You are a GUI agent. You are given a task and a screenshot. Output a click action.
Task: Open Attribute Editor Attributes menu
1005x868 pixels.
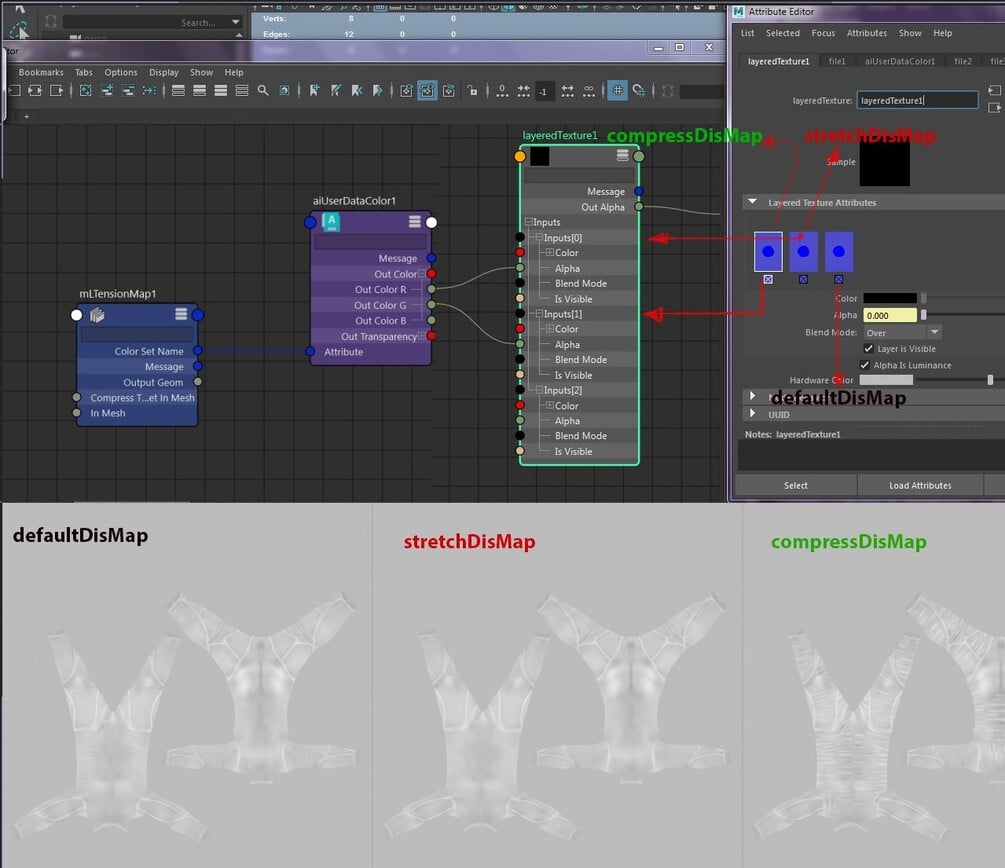click(867, 33)
